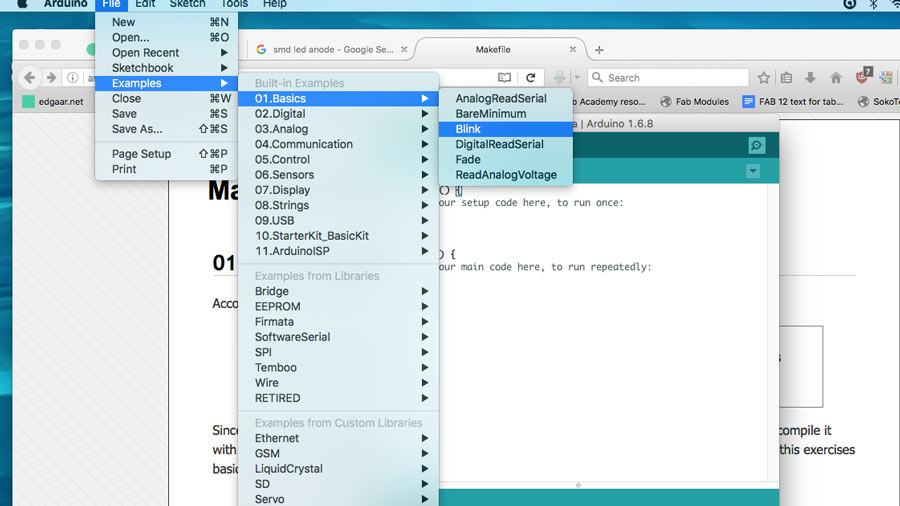Screen dimensions: 900x506
Task: Choose Close in File menu
Action: pos(166,99)
